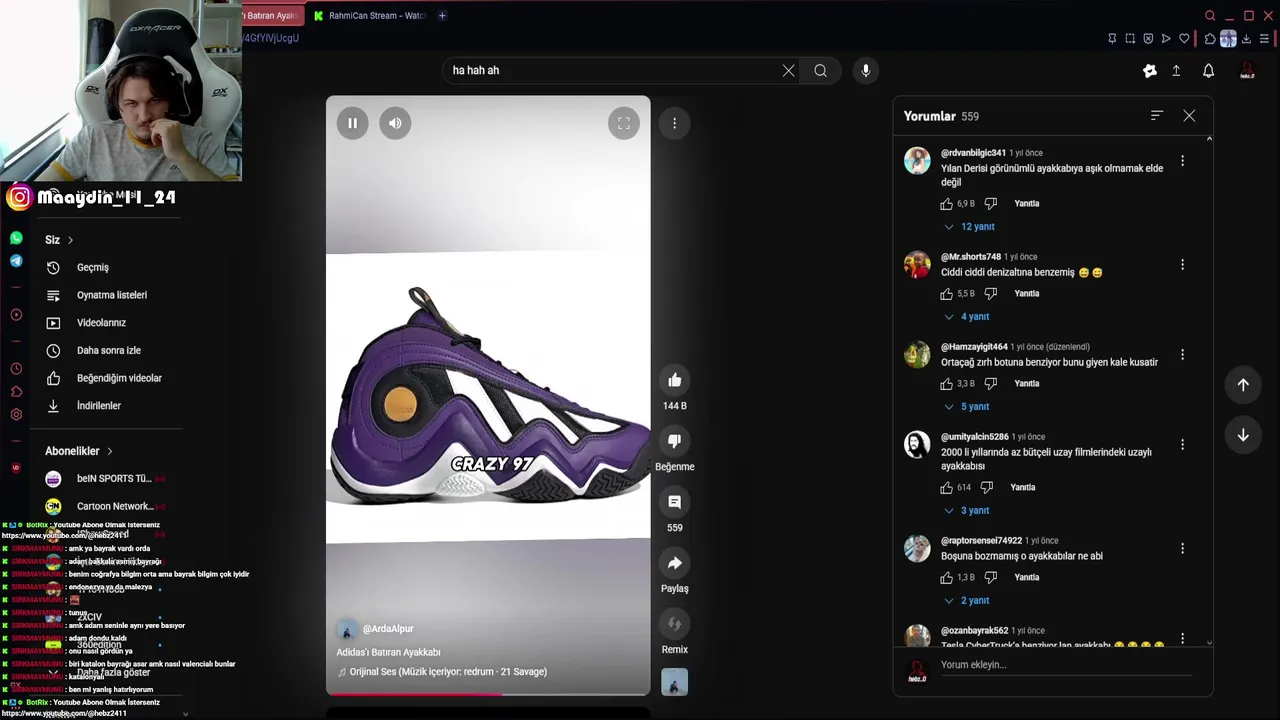Reply to umityalcin5286 via Yanıtla
Screen dimensions: 1280x720
(x=1023, y=487)
